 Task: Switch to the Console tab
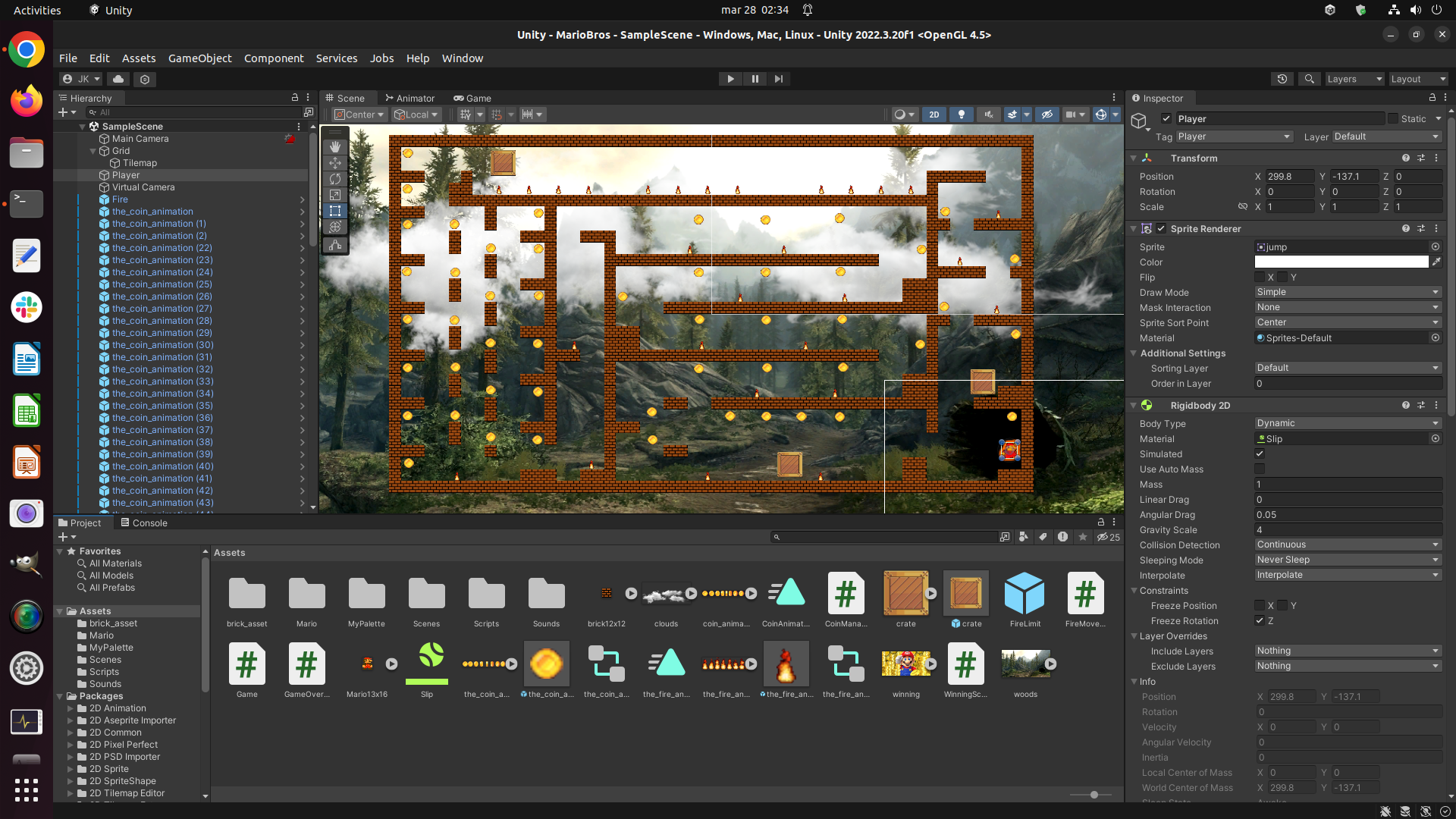point(144,522)
